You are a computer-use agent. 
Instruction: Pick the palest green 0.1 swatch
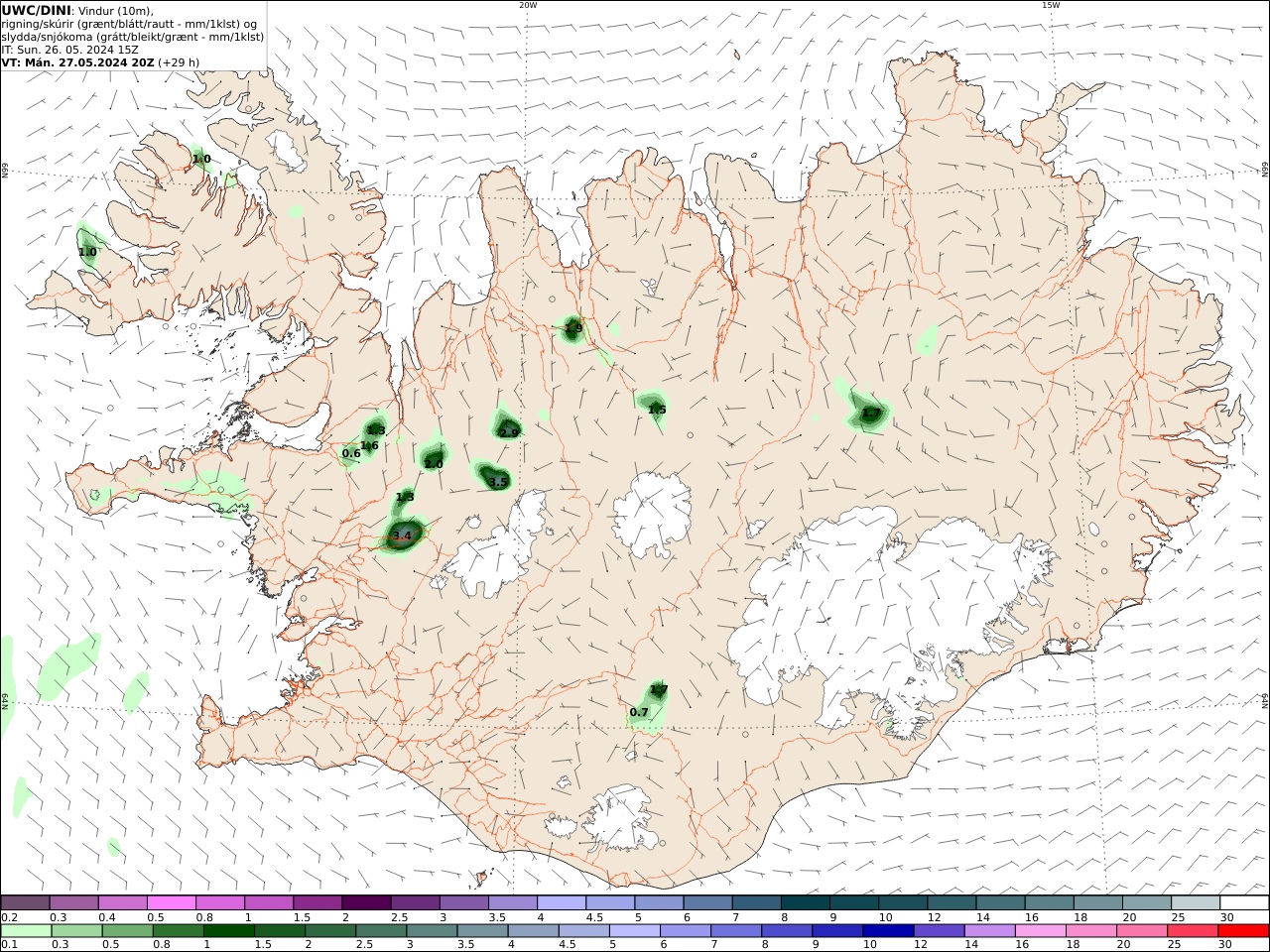click(x=26, y=930)
